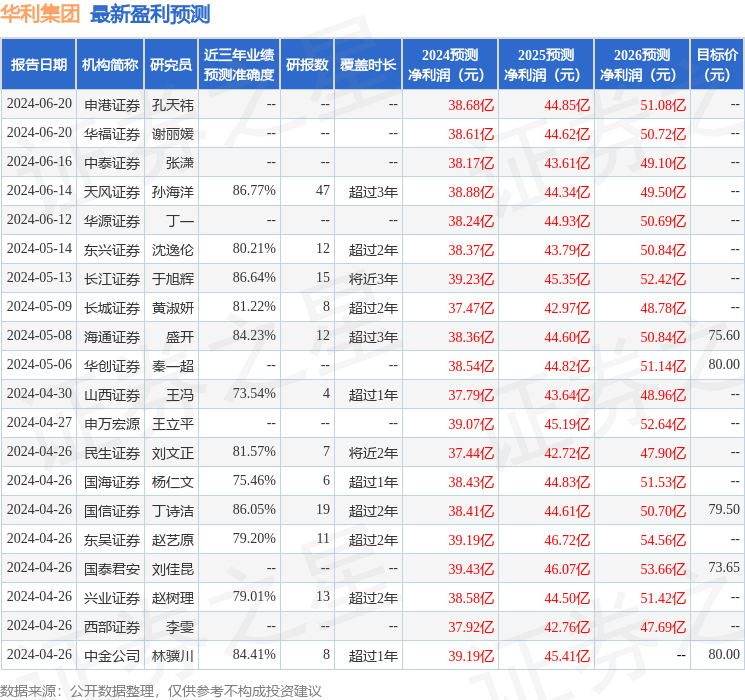Viewport: 745px width, 700px height.
Task: Click the date 2024-06-16
Action: (39, 162)
